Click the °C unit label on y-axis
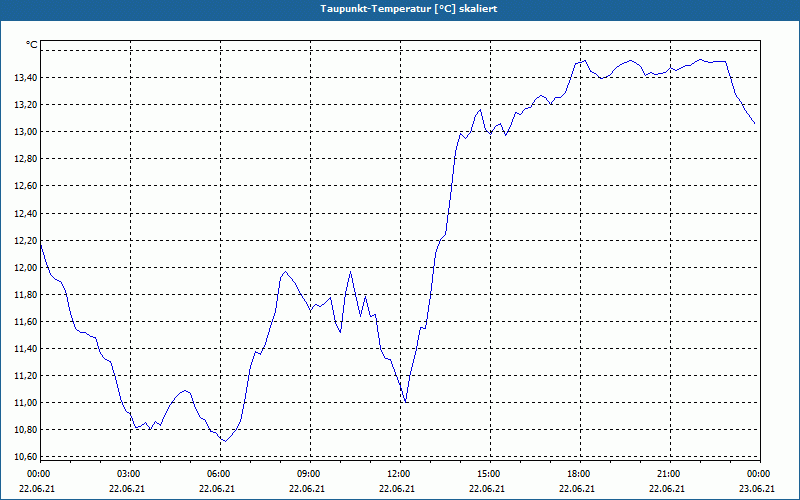This screenshot has width=800, height=500. (x=32, y=45)
